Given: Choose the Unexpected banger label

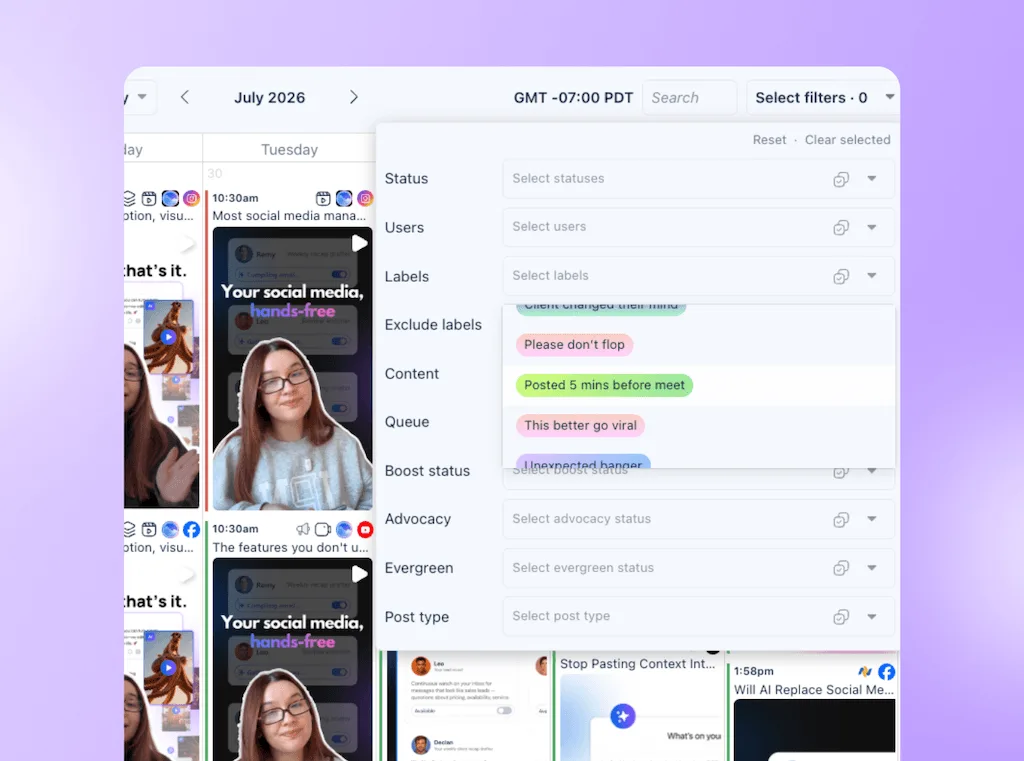Looking at the screenshot, I should pos(583,461).
